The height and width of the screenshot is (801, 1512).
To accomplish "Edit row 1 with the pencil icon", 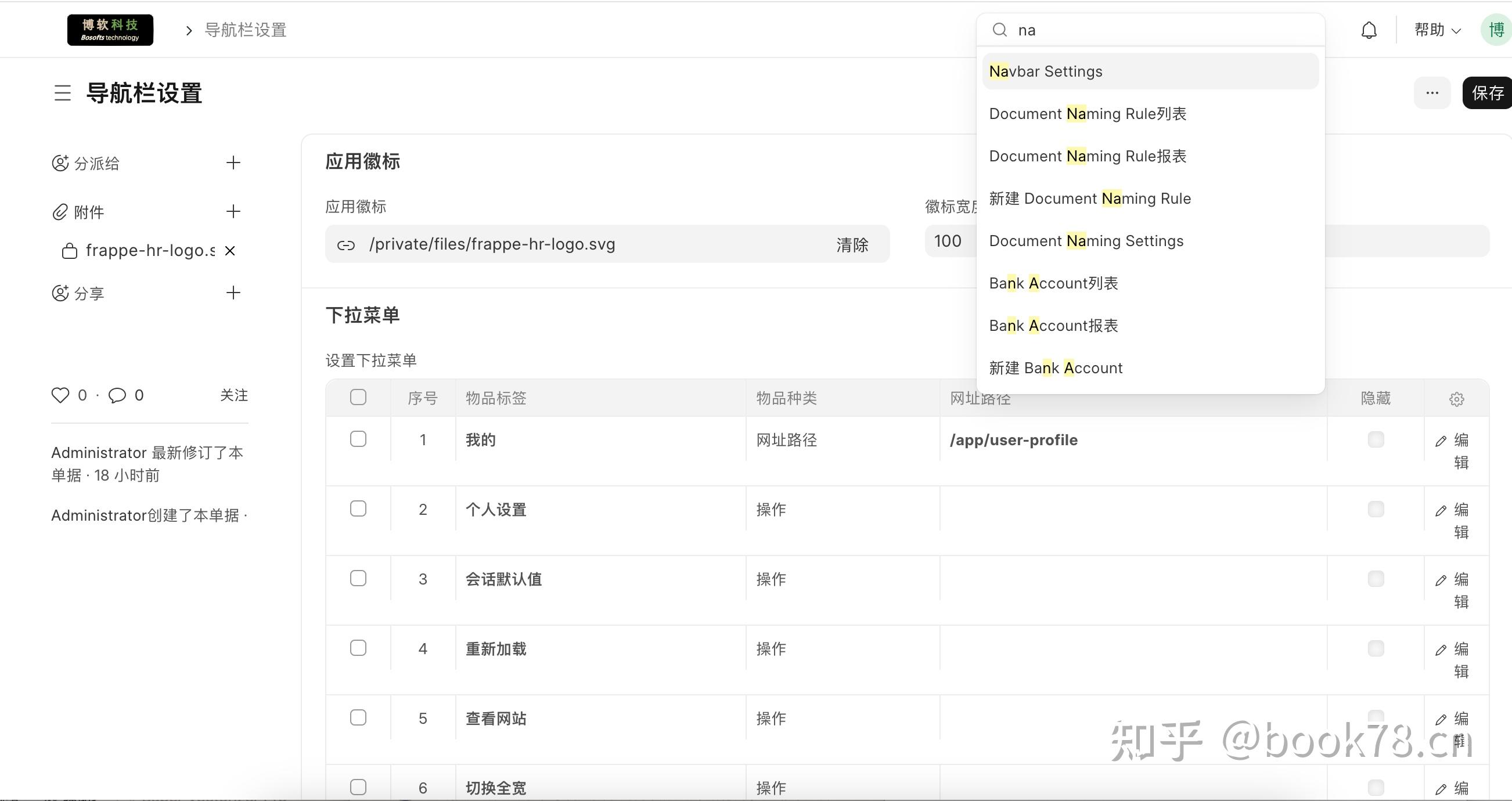I will coord(1441,441).
